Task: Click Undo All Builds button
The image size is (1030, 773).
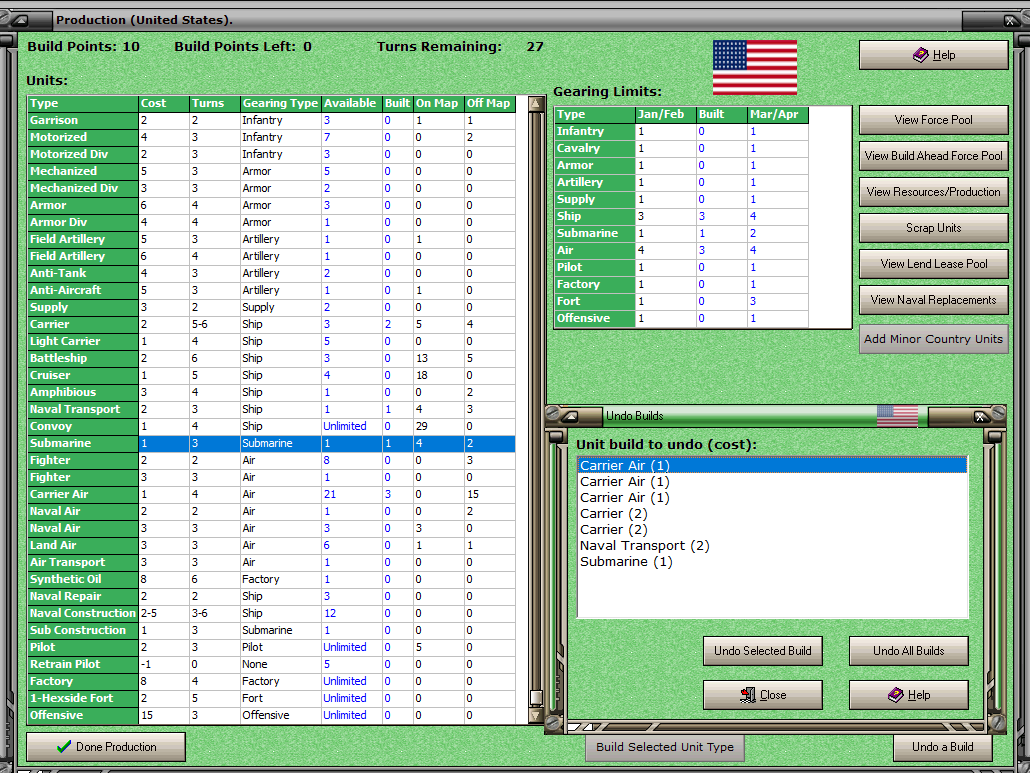Action: (908, 651)
